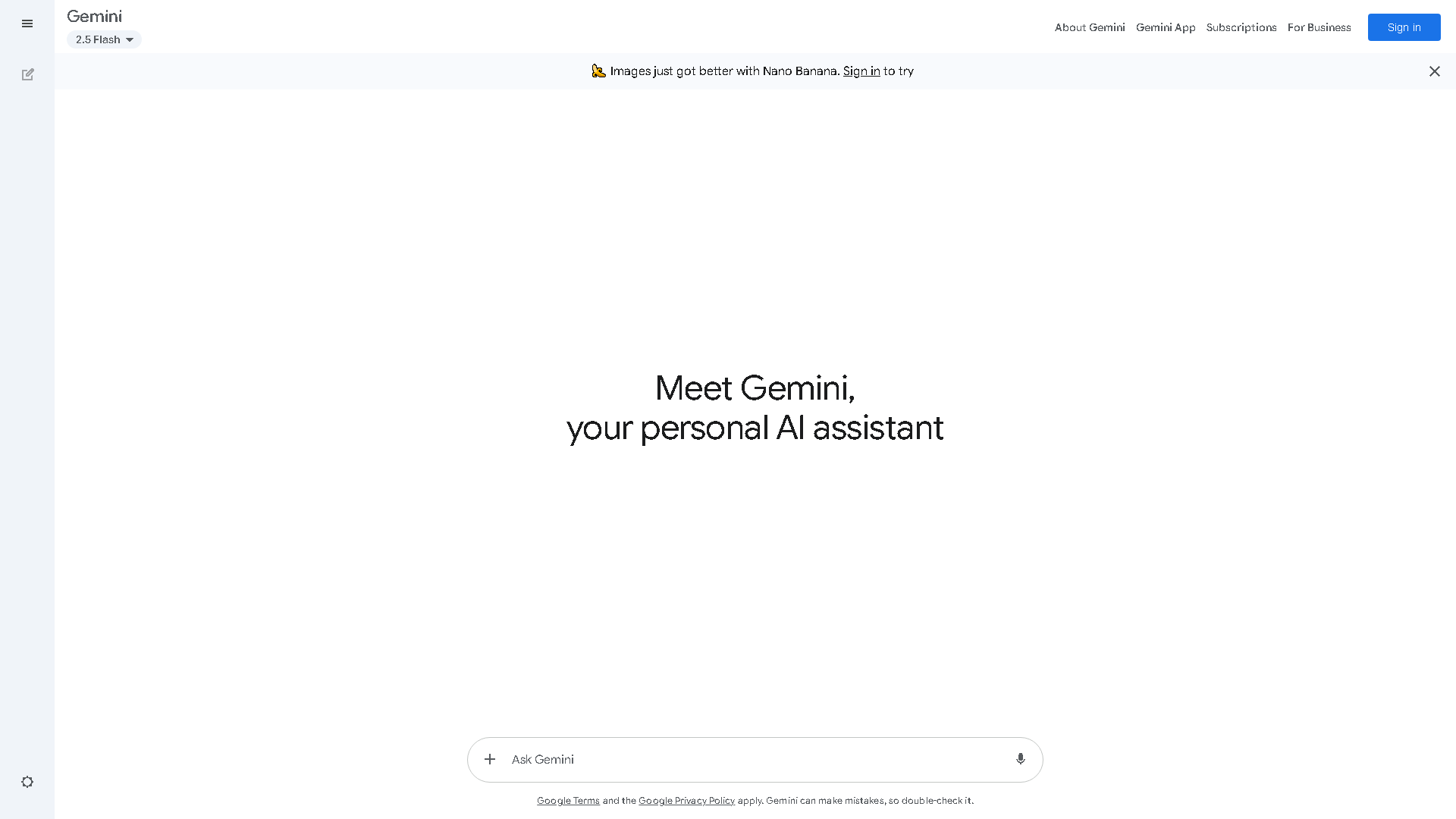Expand the model version dropdown arrow
This screenshot has height=819, width=1456.
point(130,39)
